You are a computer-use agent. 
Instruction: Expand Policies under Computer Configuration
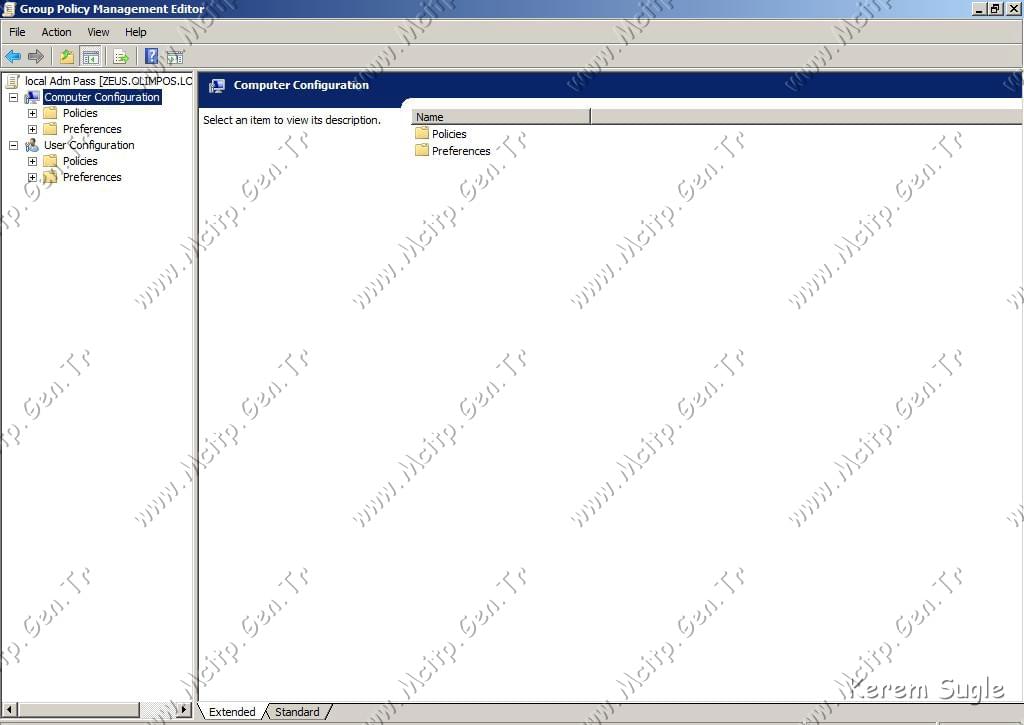click(x=32, y=113)
